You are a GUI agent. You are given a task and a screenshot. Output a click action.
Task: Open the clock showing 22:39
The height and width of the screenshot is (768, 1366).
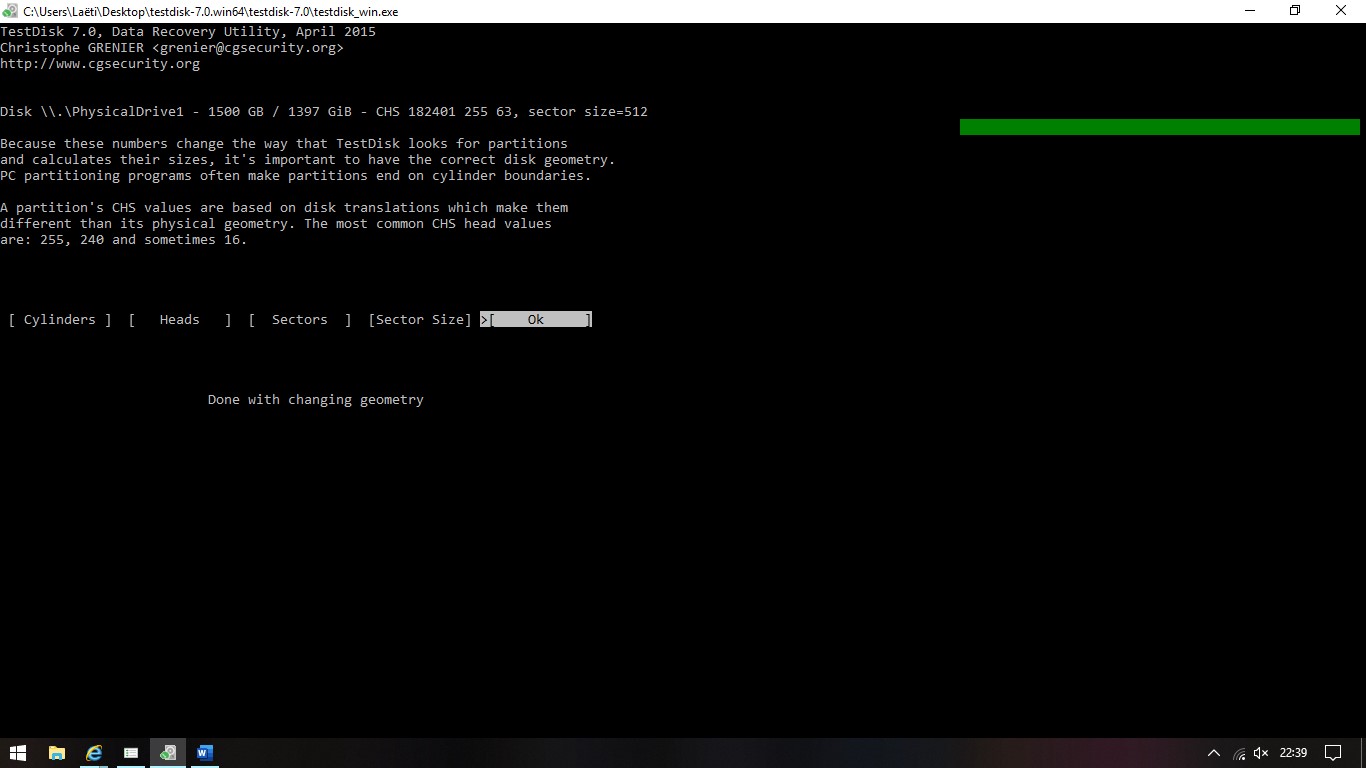coord(1293,753)
